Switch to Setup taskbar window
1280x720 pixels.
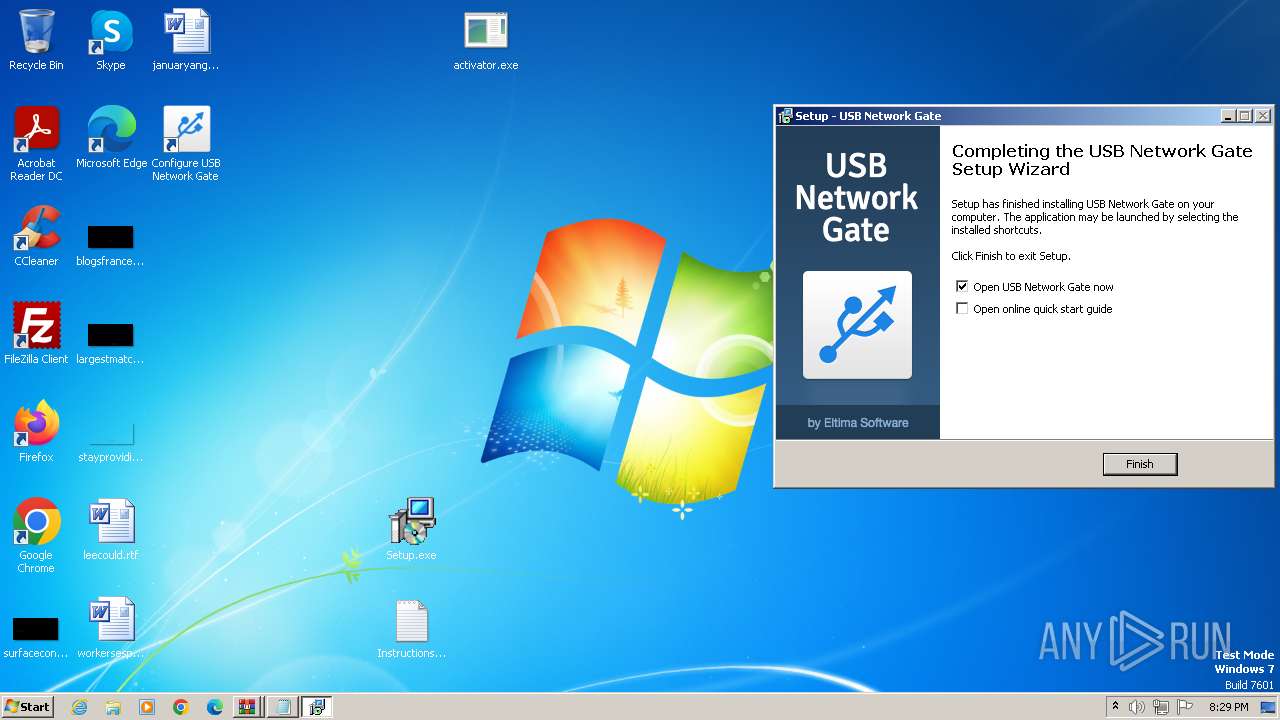coord(317,707)
